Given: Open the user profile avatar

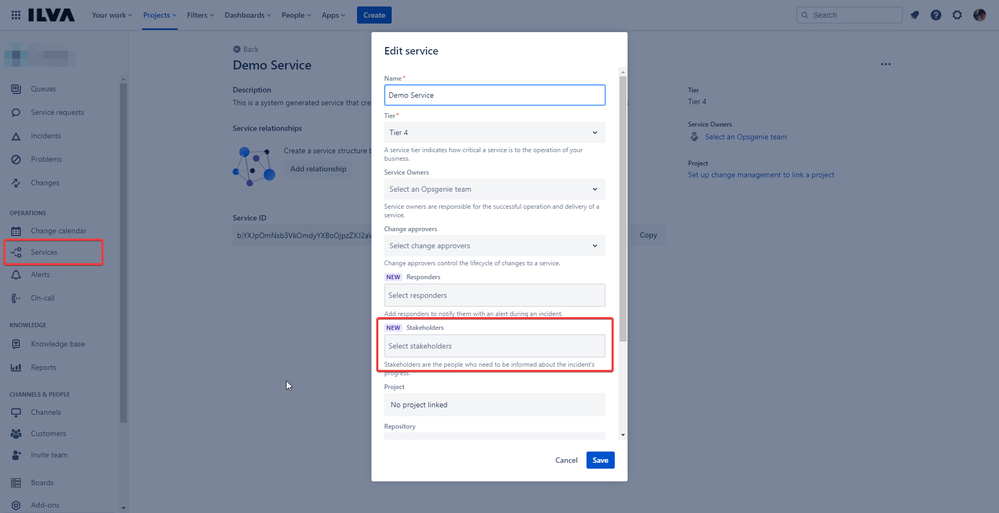Looking at the screenshot, I should click(x=979, y=15).
